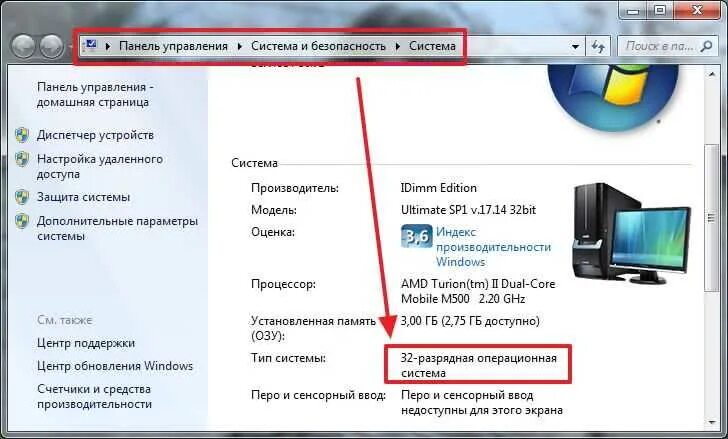Screen dimensions: 728x439
Task: Click the Оценка: label
Action: (x=273, y=232)
